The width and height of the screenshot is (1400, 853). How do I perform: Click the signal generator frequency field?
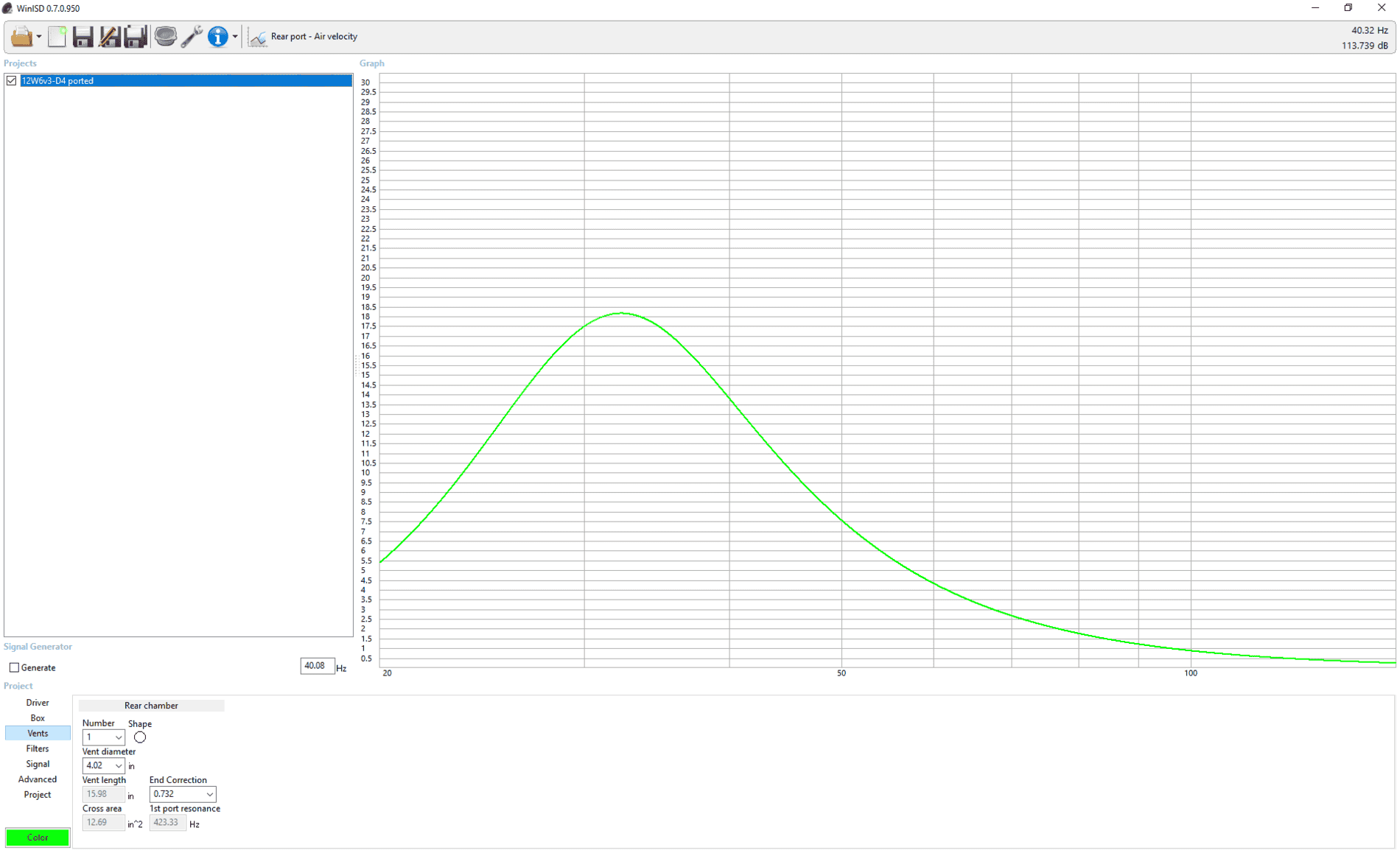point(317,666)
